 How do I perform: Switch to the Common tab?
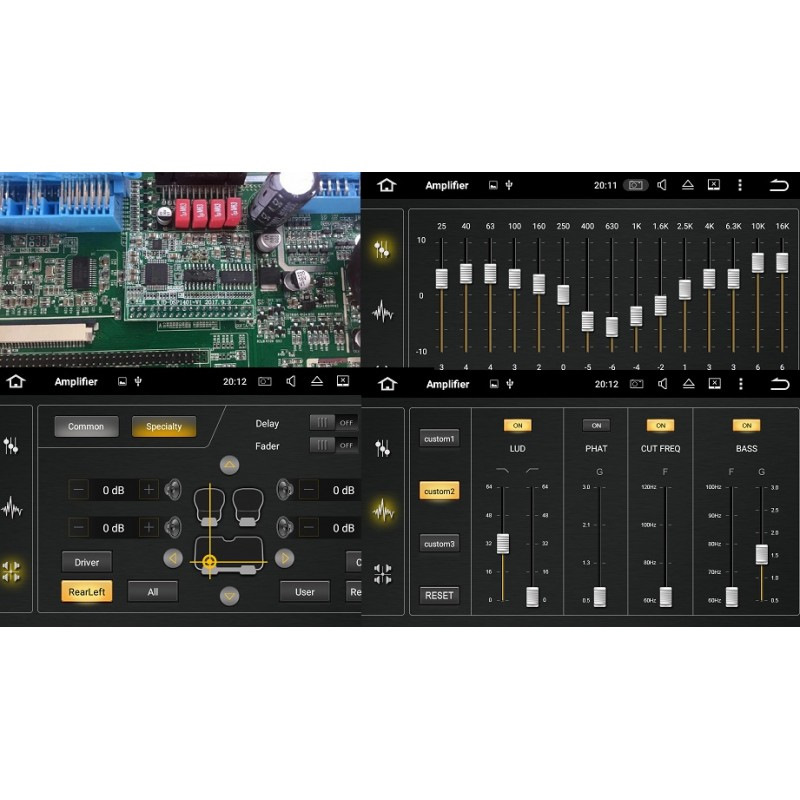click(86, 427)
